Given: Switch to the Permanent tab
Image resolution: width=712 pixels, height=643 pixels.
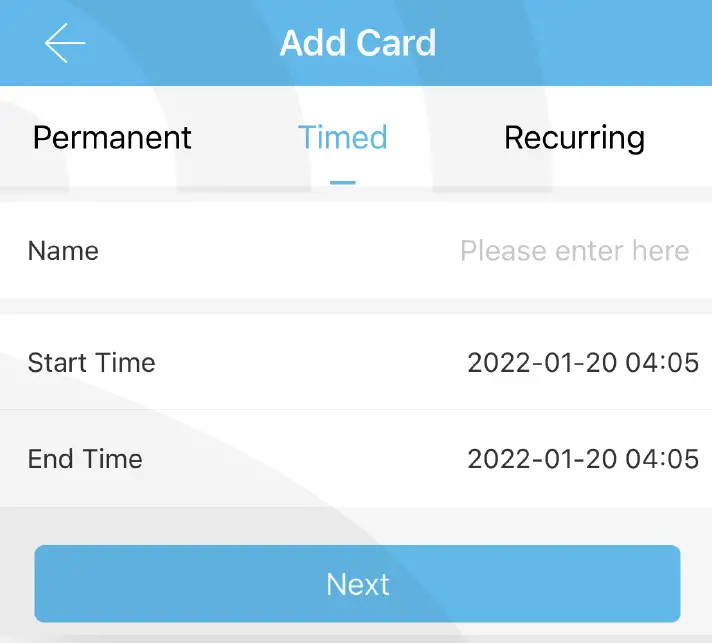Looking at the screenshot, I should (x=112, y=138).
